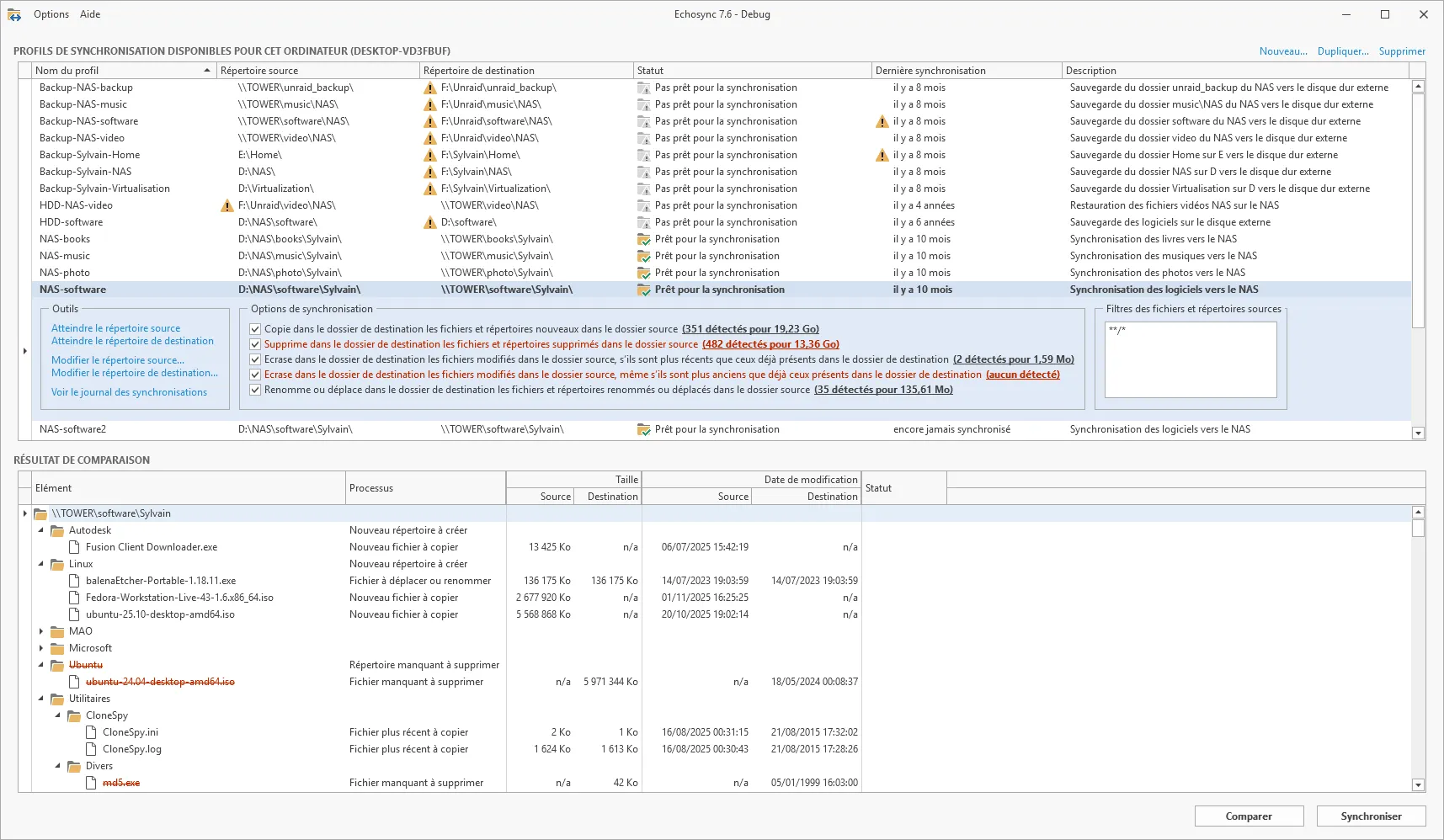Uncheck the 'Renomme ou déplace' synchronization option
Screen dimensions: 1444x840
pyautogui.click(x=254, y=390)
